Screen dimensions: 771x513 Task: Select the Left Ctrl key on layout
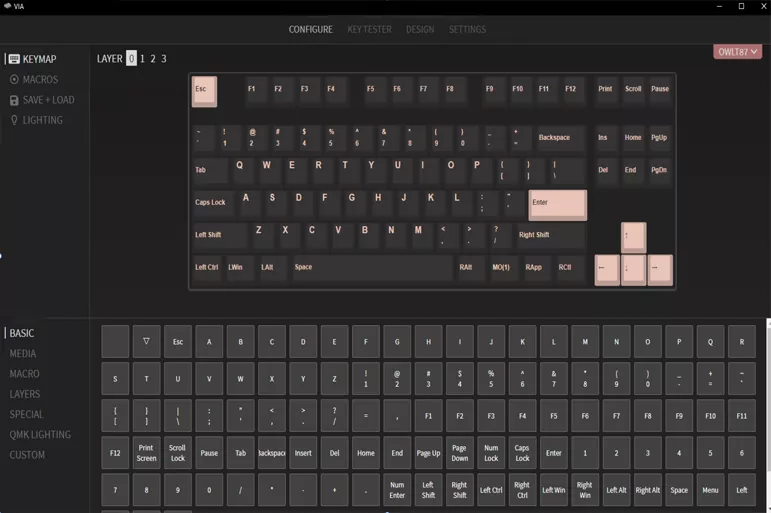pos(207,269)
